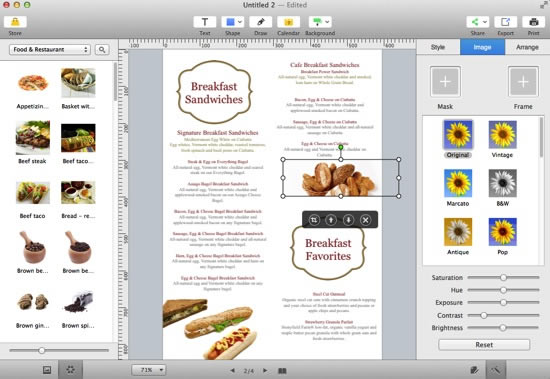Open the Shape tool dropdown arrow
The width and height of the screenshot is (550, 379).
[240, 22]
